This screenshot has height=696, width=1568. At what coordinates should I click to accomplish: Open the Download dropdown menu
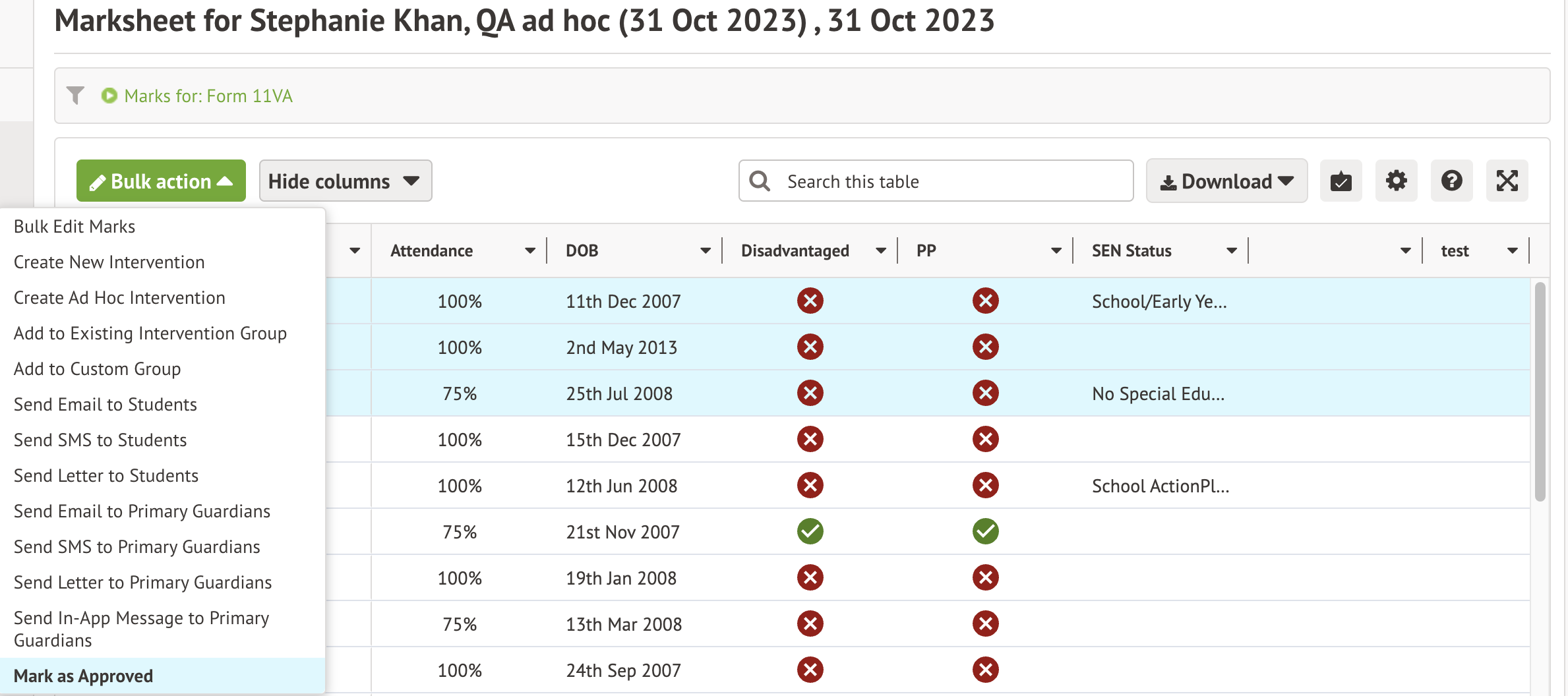click(1226, 181)
